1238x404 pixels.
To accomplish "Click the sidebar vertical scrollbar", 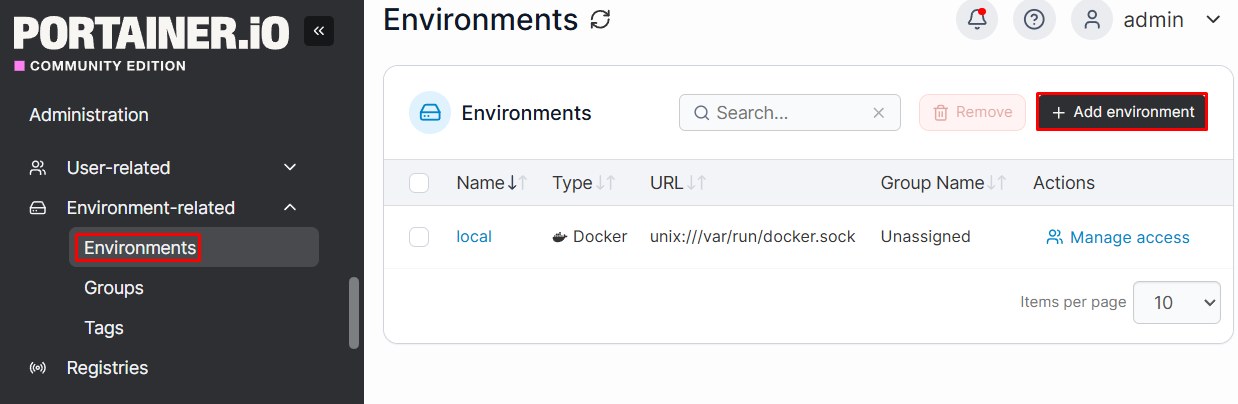I will point(353,313).
